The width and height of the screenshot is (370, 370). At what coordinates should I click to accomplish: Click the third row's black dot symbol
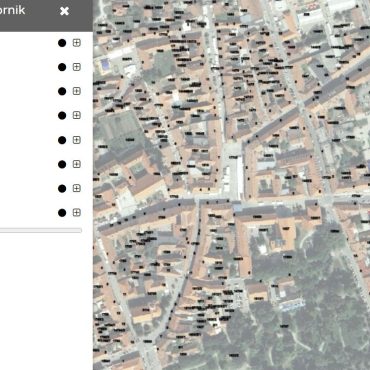click(62, 91)
